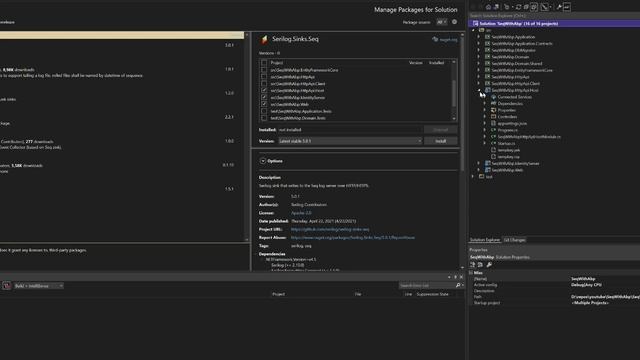The height and width of the screenshot is (360, 640).
Task: Open the Build + IntelliSense dropdown
Action: click(x=38, y=286)
